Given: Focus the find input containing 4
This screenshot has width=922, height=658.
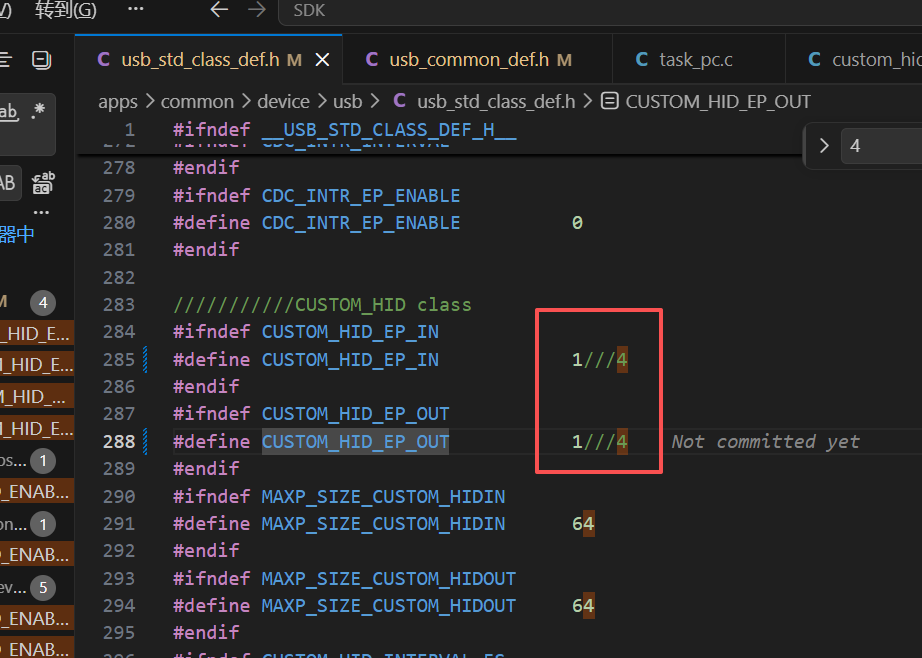Looking at the screenshot, I should (x=882, y=146).
